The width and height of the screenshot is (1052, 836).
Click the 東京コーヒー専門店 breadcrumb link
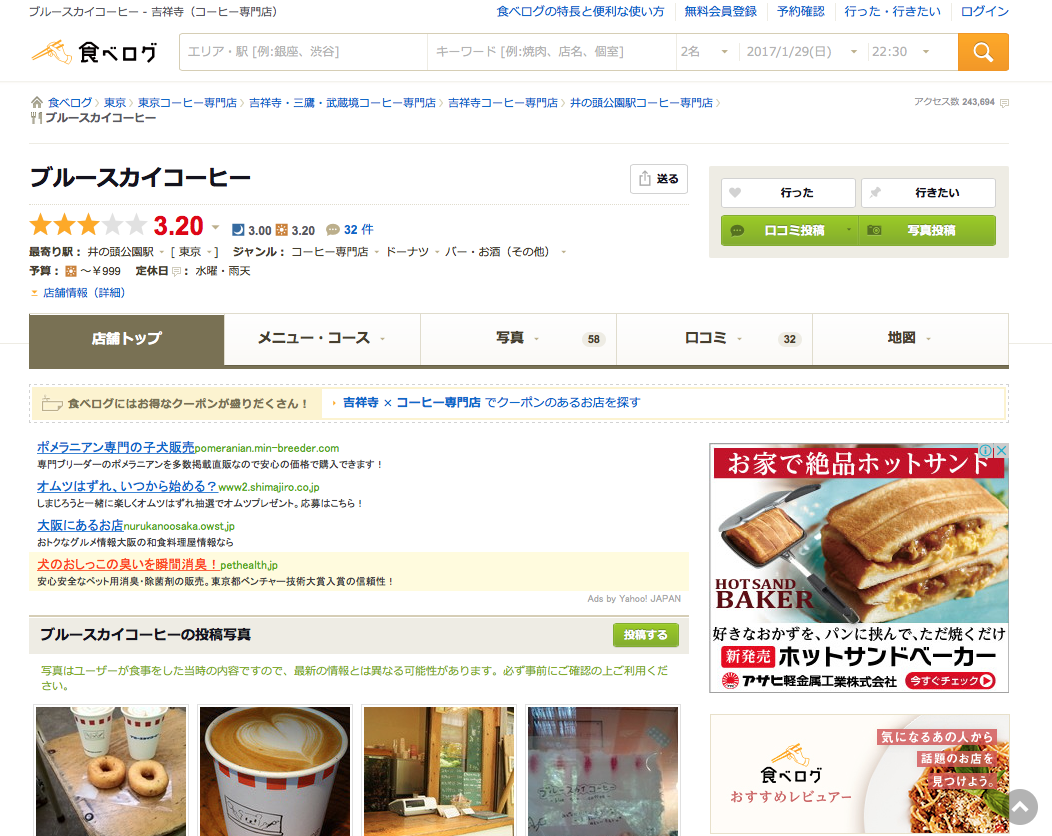[x=187, y=103]
